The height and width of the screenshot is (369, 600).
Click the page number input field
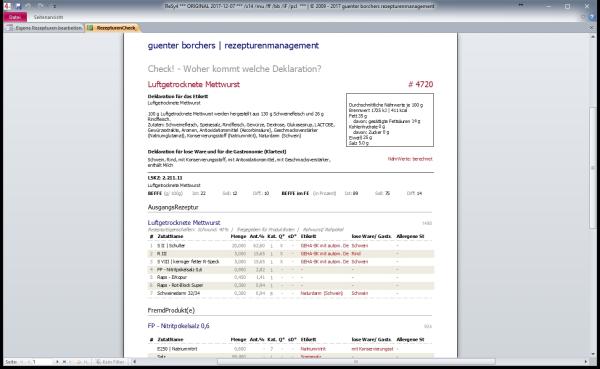42,362
